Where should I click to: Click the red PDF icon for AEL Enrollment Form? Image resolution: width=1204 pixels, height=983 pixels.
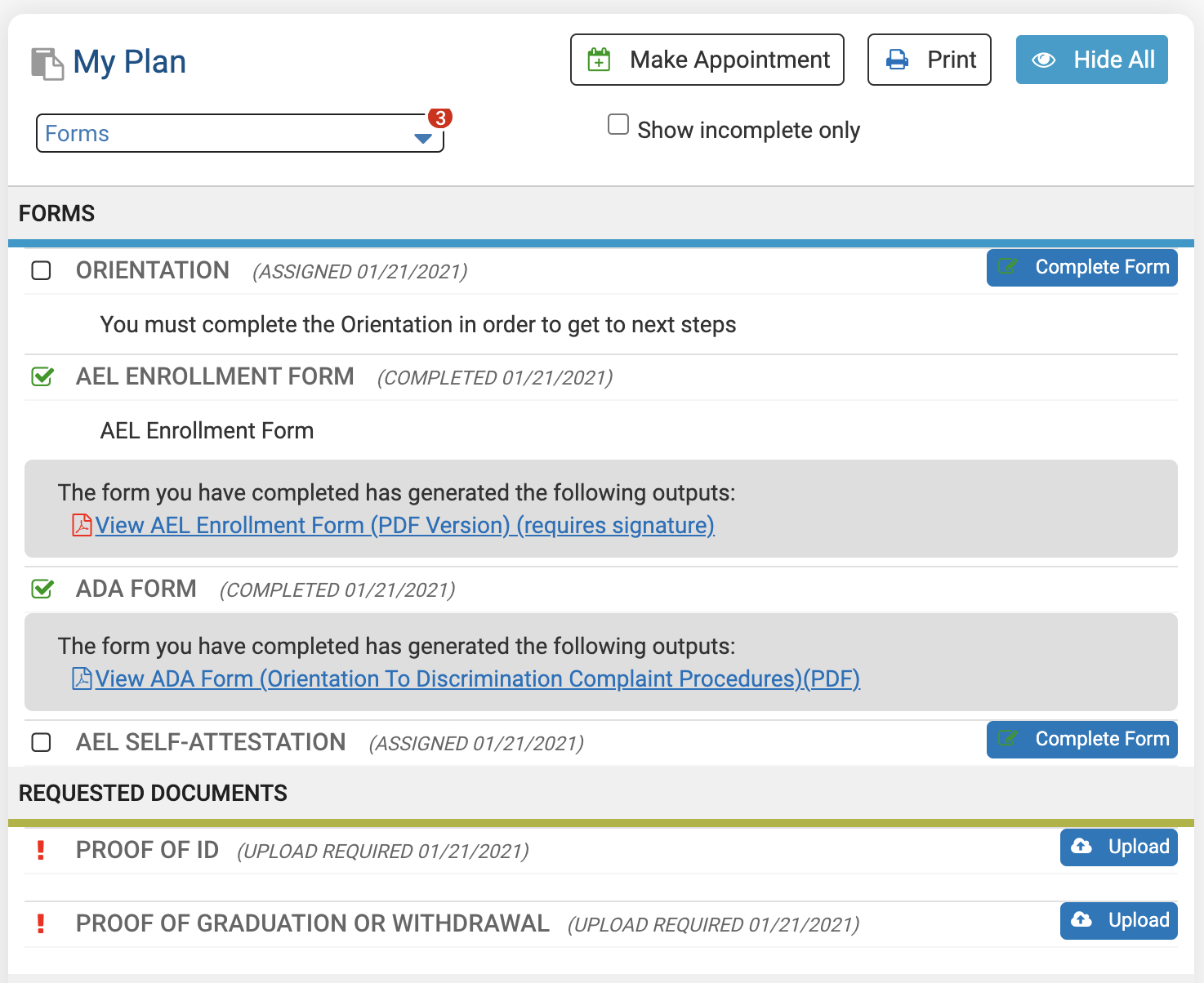(x=82, y=525)
